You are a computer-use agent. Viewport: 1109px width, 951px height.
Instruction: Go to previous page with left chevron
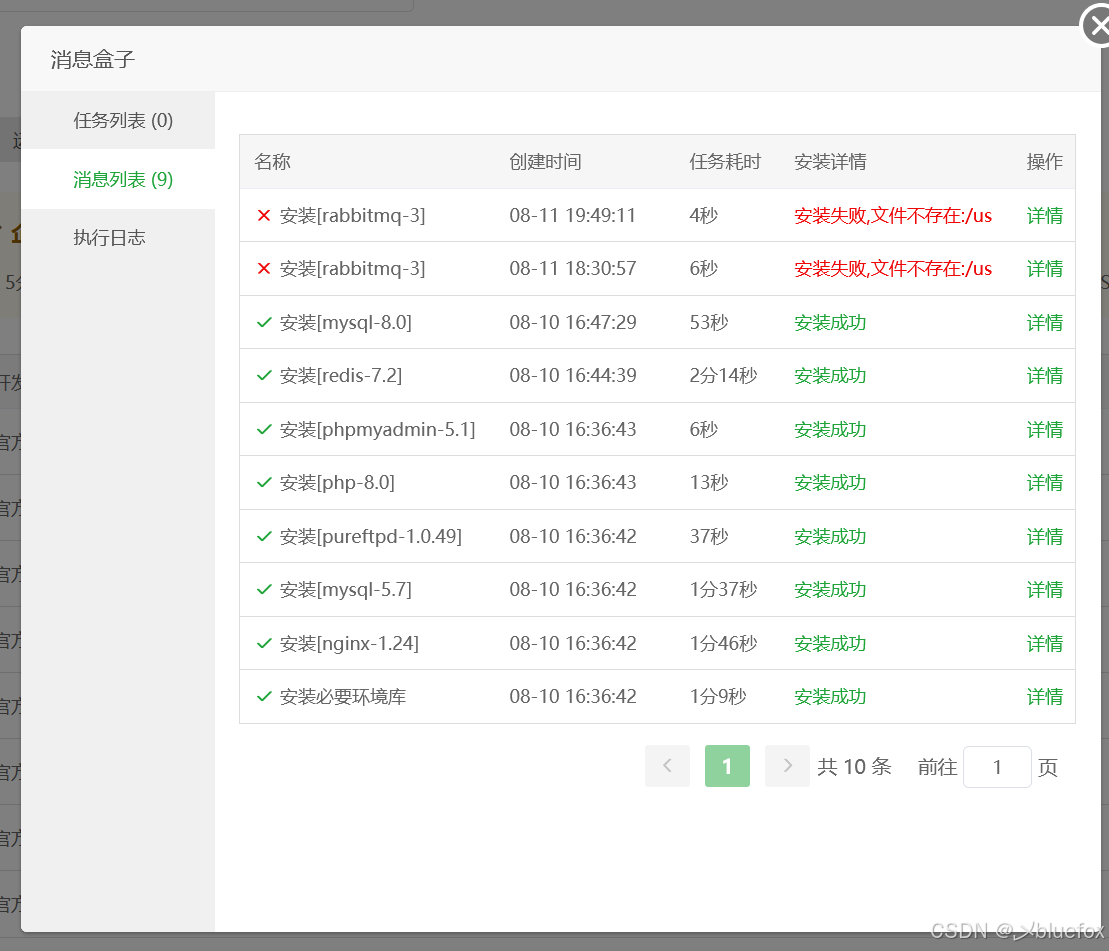coord(667,766)
